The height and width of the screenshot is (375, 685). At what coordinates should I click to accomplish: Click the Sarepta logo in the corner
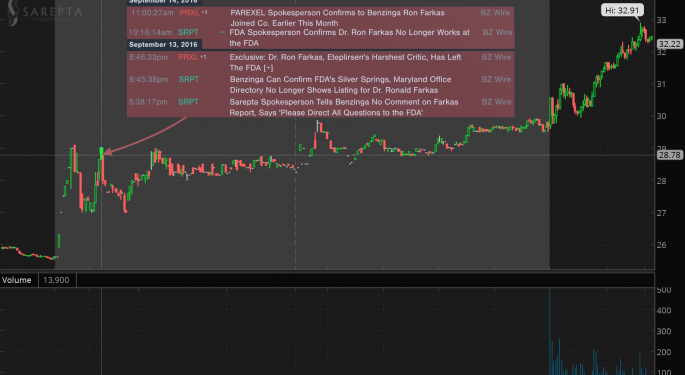tap(44, 12)
